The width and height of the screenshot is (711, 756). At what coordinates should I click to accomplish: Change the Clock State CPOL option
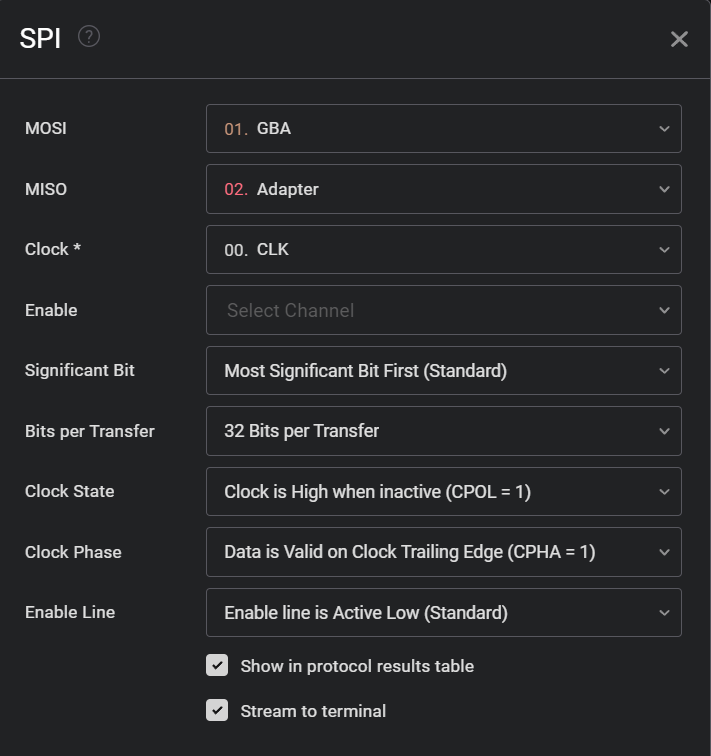(x=443, y=492)
